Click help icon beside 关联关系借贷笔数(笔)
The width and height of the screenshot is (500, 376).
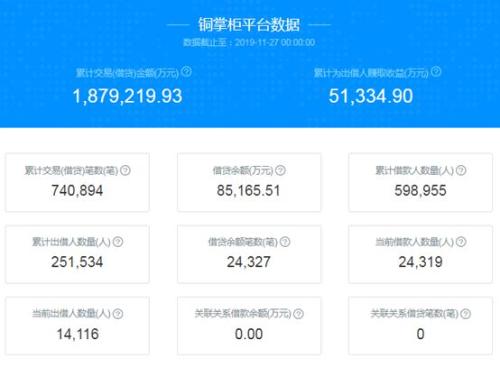pos(466,314)
